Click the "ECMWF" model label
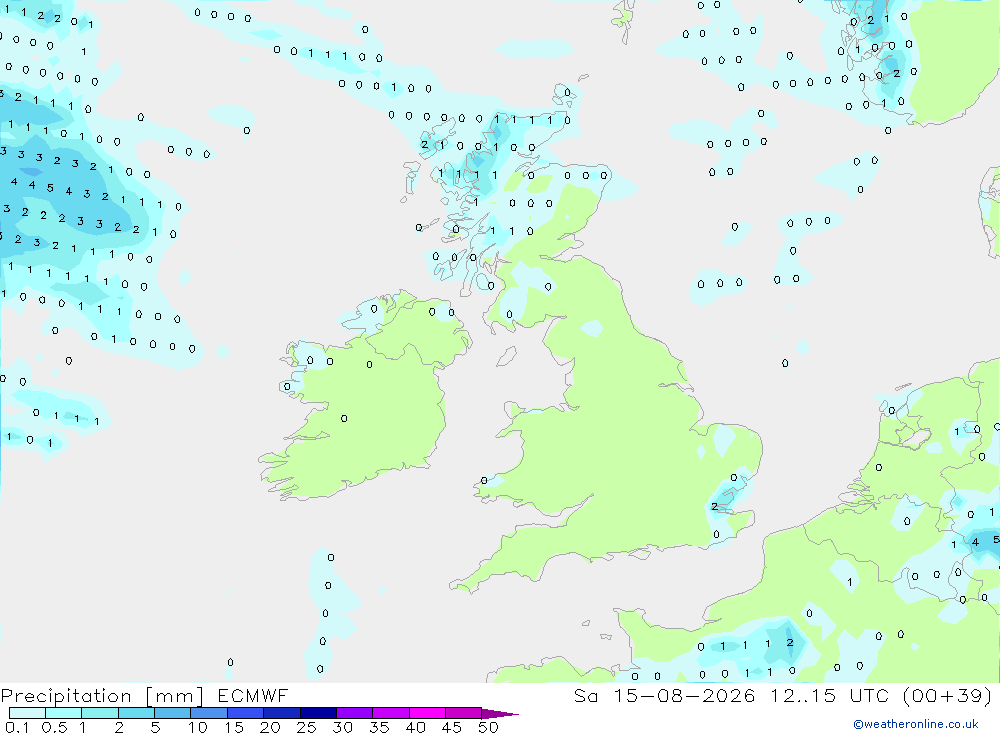 253,696
